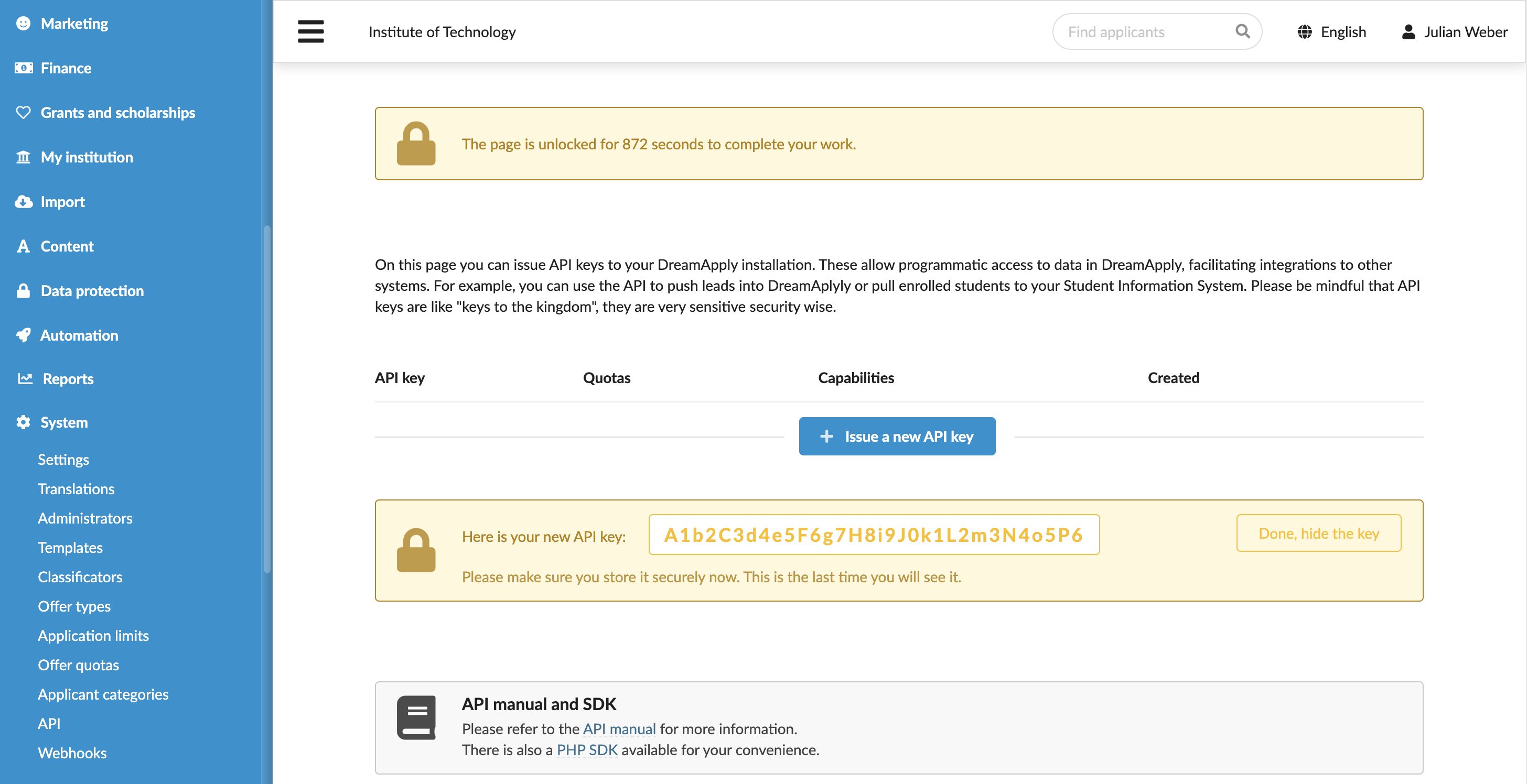Click the globe language icon

coord(1304,32)
